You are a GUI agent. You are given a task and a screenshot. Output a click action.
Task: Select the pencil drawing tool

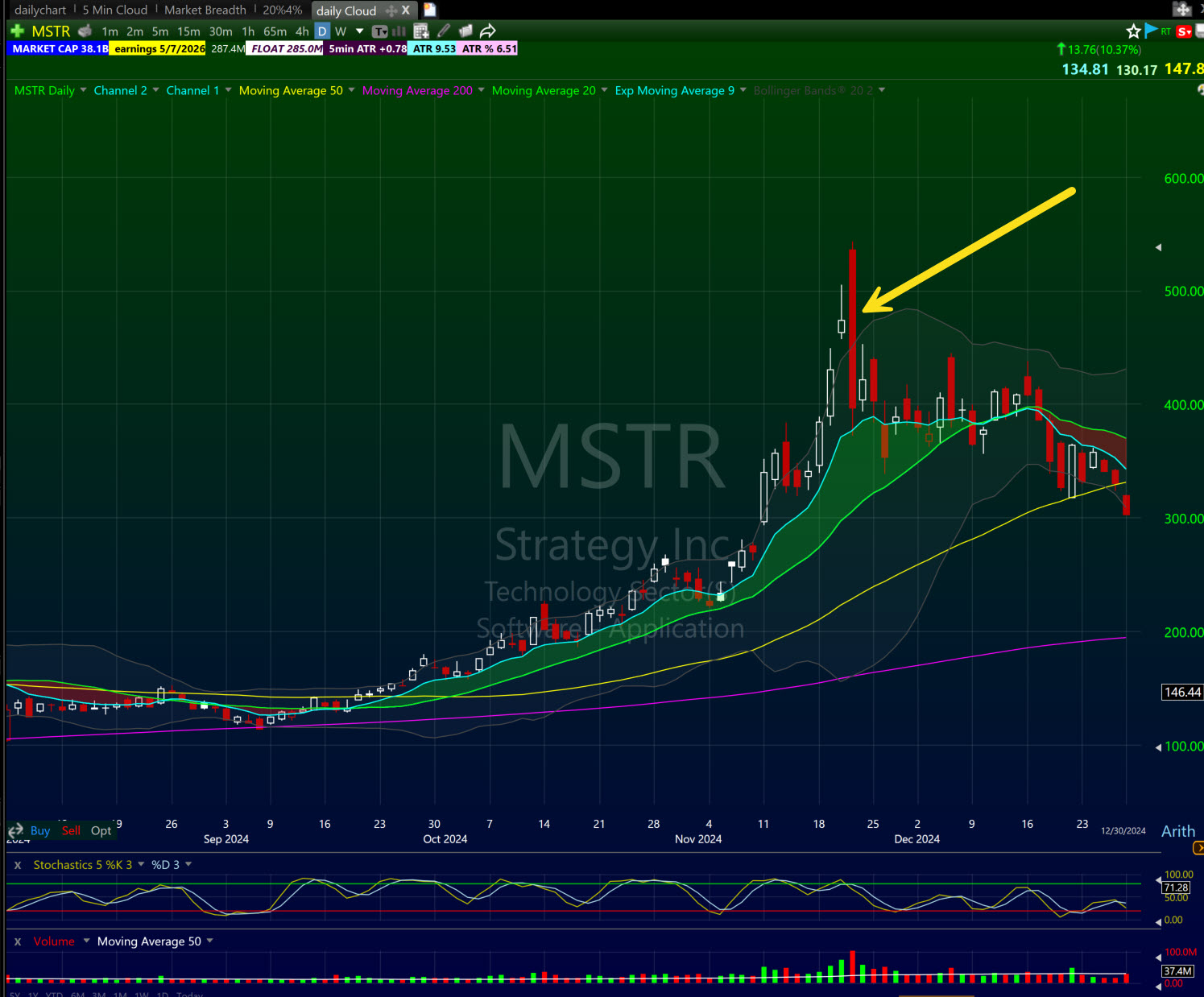pos(444,30)
